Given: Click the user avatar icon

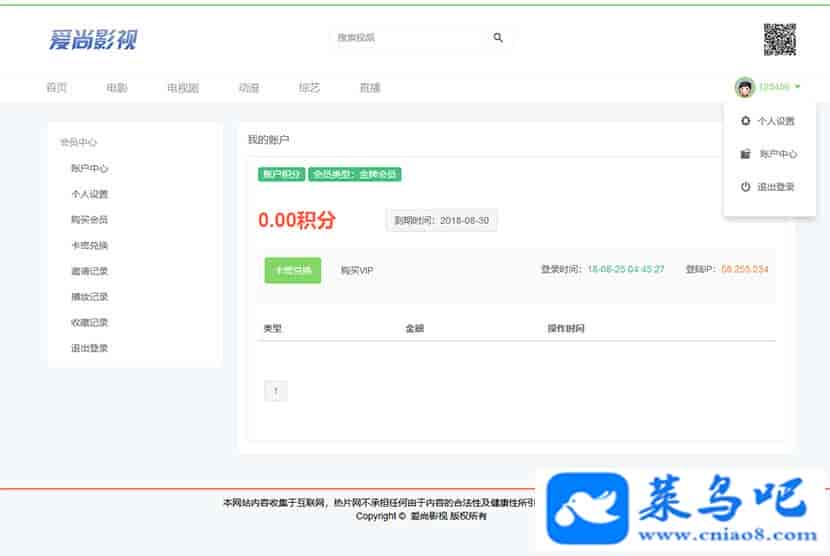Looking at the screenshot, I should [x=745, y=88].
